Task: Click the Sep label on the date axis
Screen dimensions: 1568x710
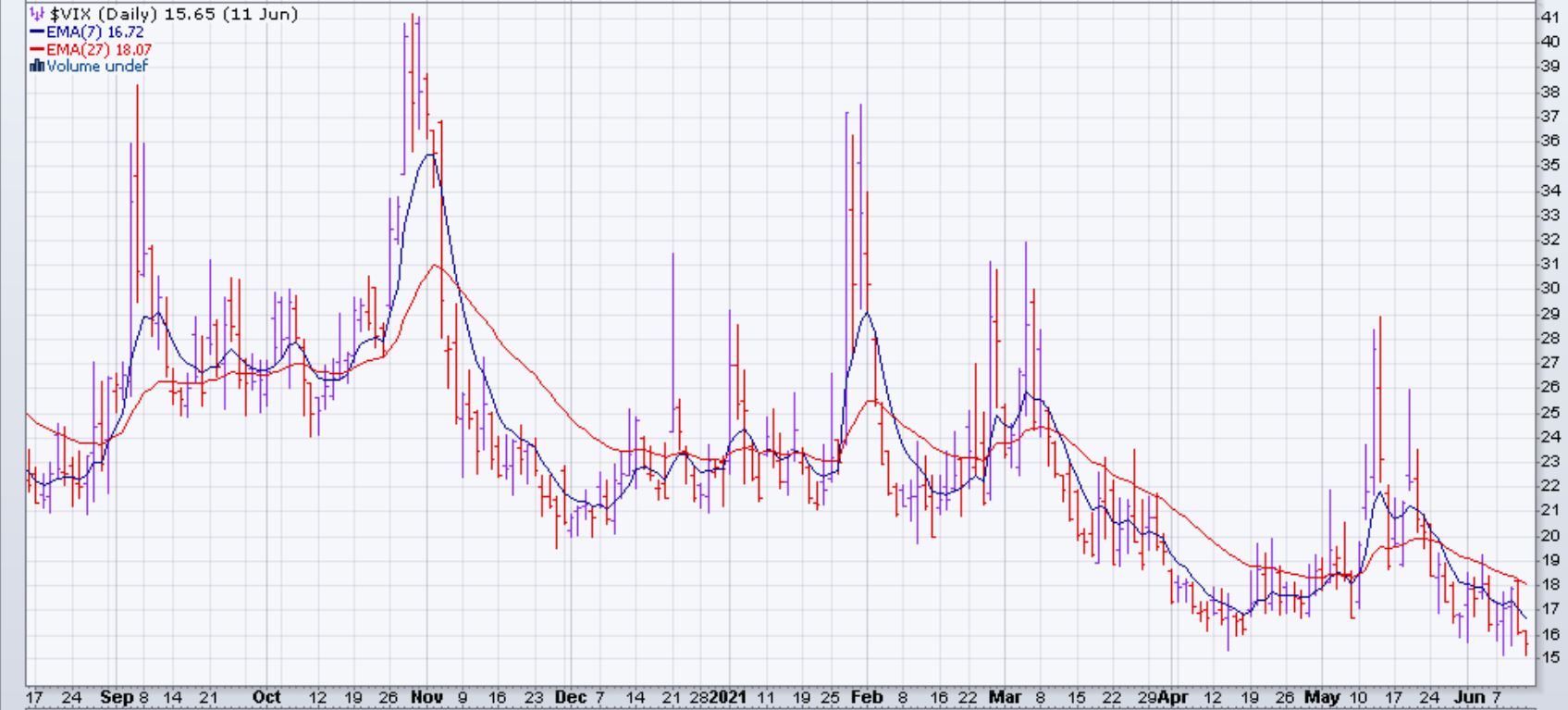Action: click(x=117, y=697)
